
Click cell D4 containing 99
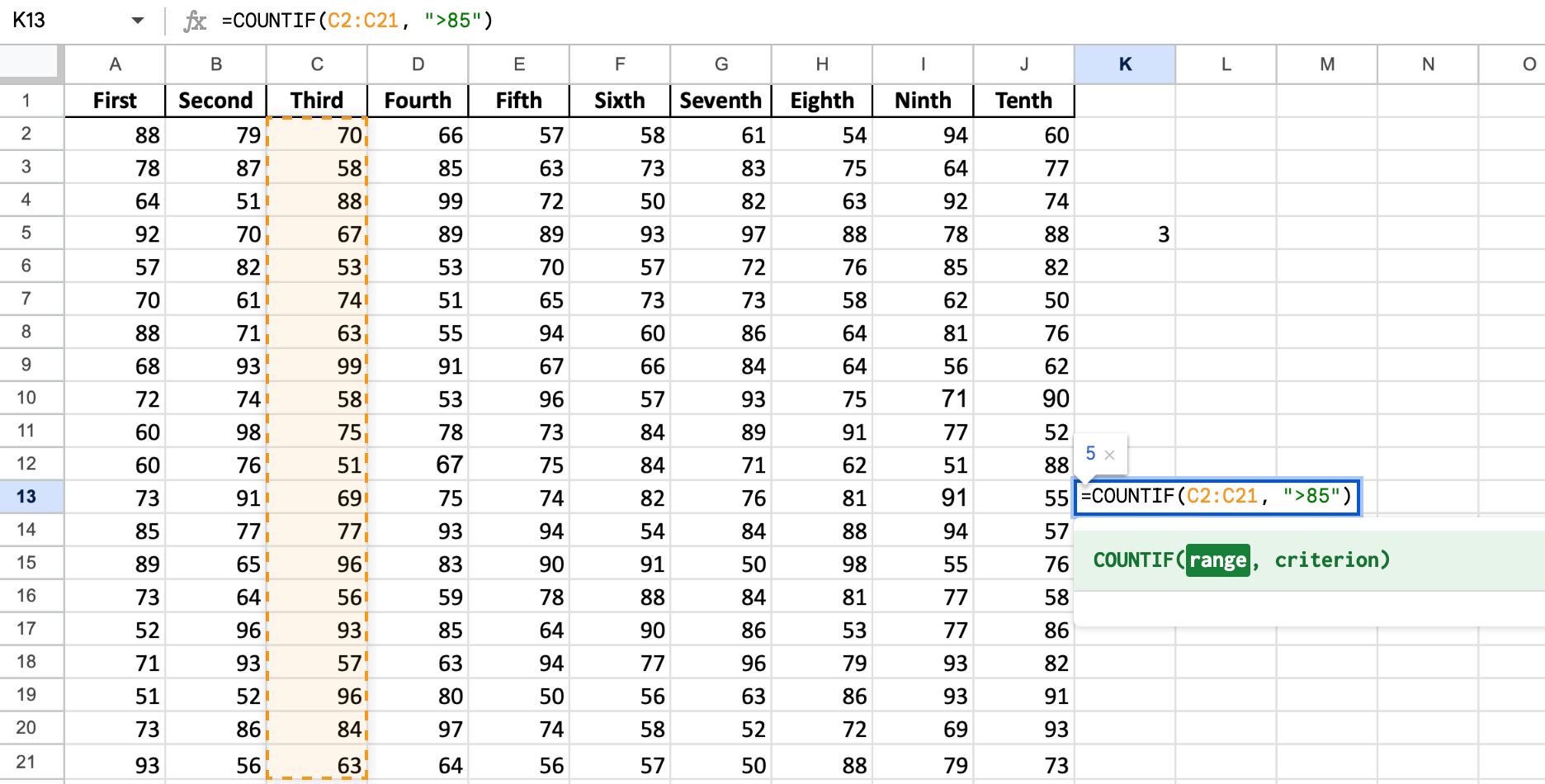coord(418,201)
